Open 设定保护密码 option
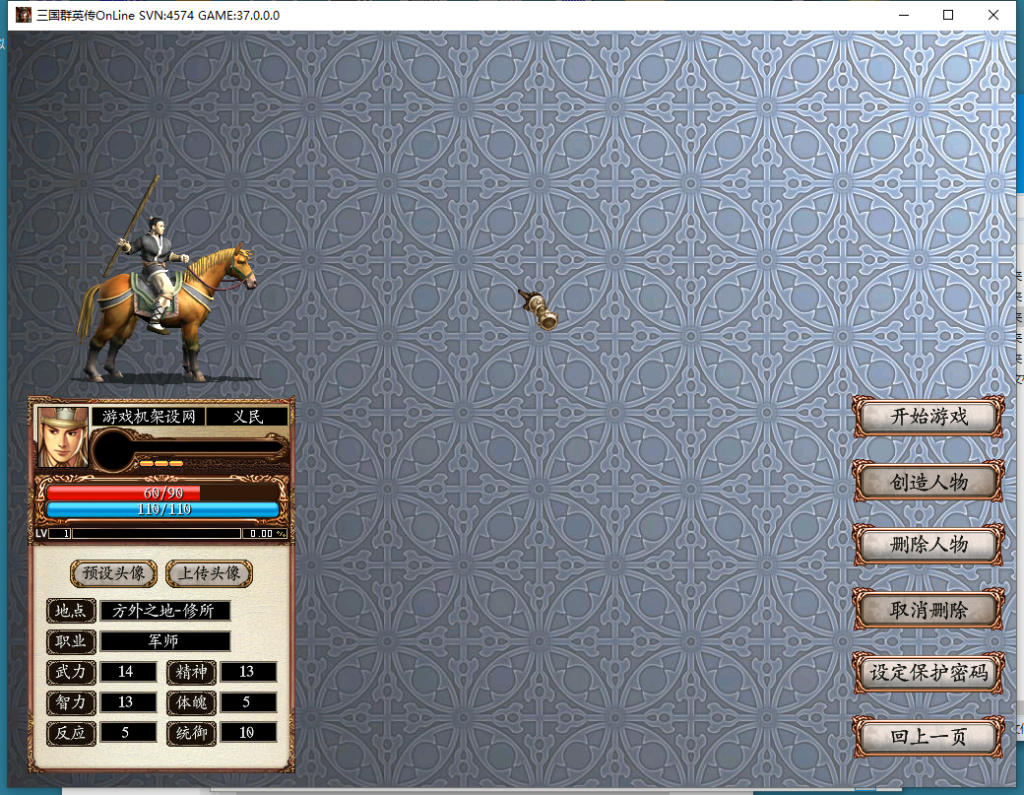The width and height of the screenshot is (1024, 795). click(928, 672)
